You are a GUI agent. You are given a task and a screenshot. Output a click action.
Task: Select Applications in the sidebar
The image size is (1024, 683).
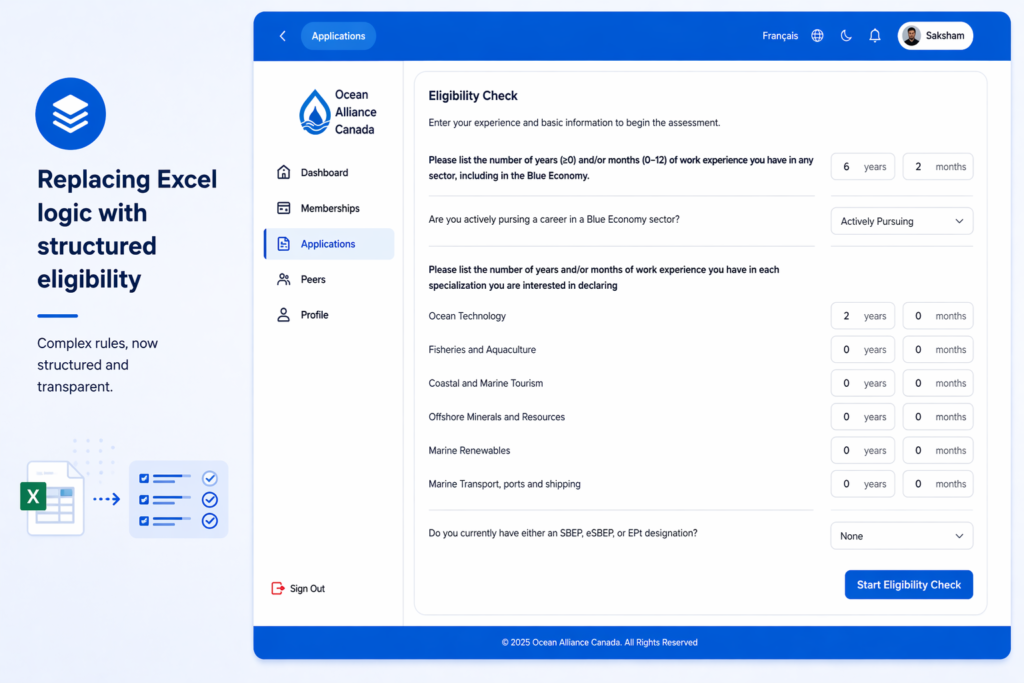coord(328,244)
